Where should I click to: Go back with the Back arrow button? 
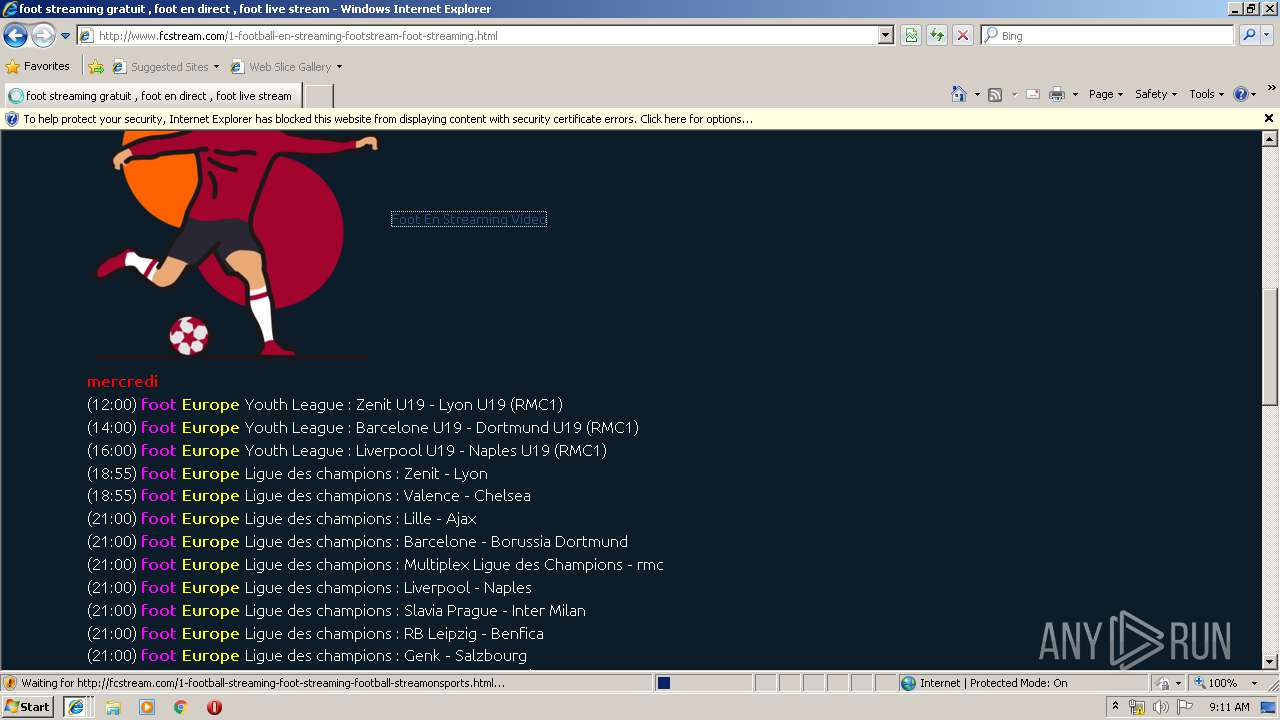15,36
